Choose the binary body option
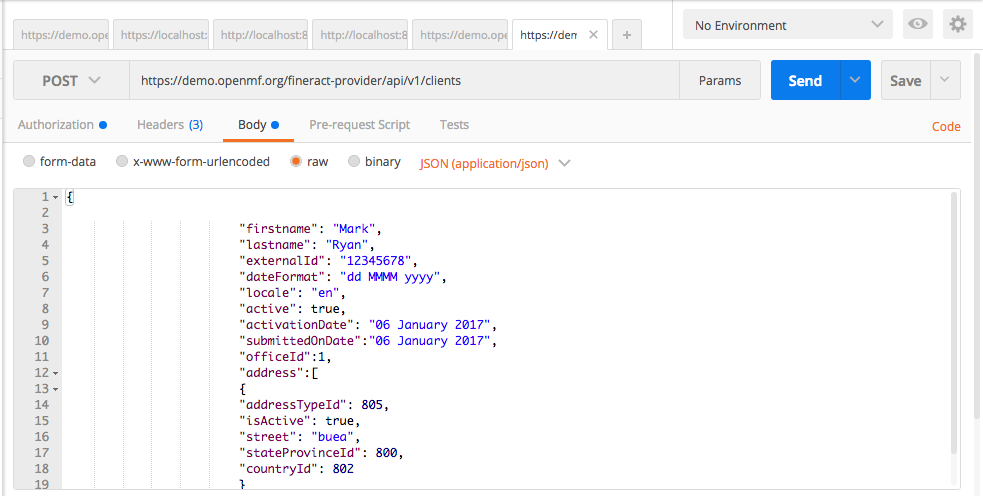The height and width of the screenshot is (496, 983). coord(354,162)
